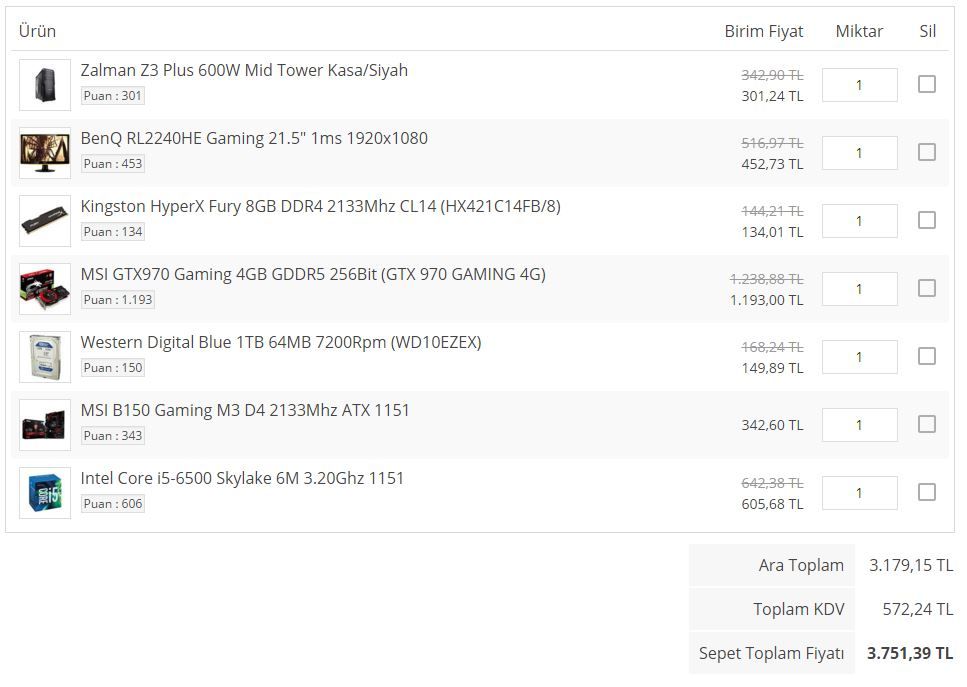Open the Zalman Z3 Plus case thumbnail
Image resolution: width=967 pixels, height=687 pixels.
pyautogui.click(x=45, y=85)
